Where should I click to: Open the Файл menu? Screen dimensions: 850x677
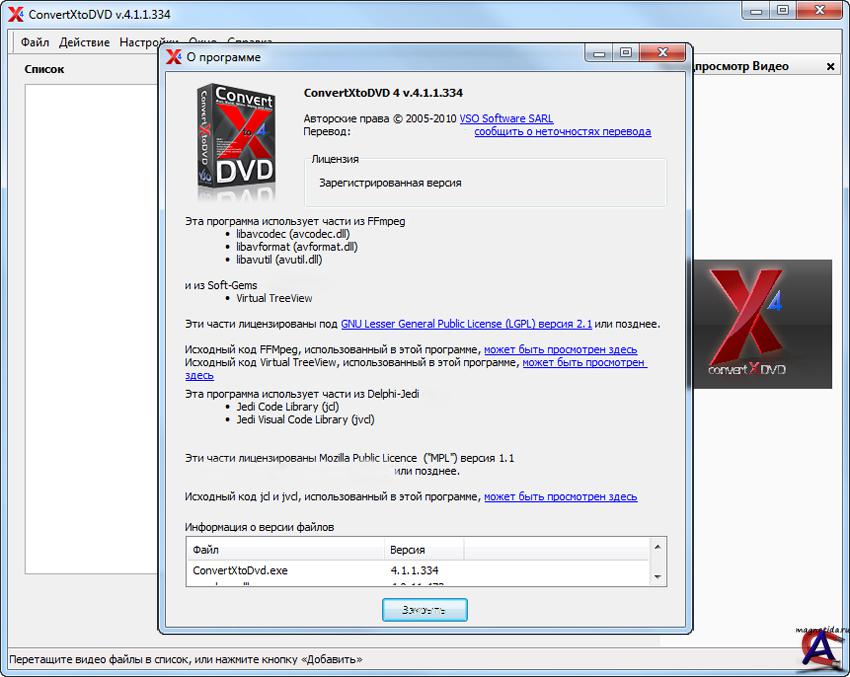tap(34, 43)
